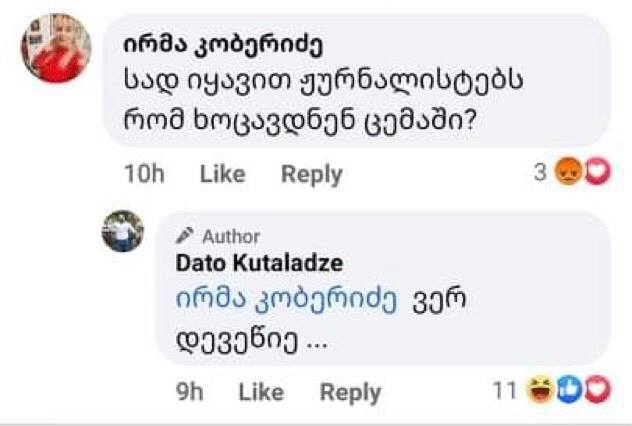This screenshot has height=426, width=632.
Task: Click the heart reaction icon on Dato's reply
Action: point(595,390)
